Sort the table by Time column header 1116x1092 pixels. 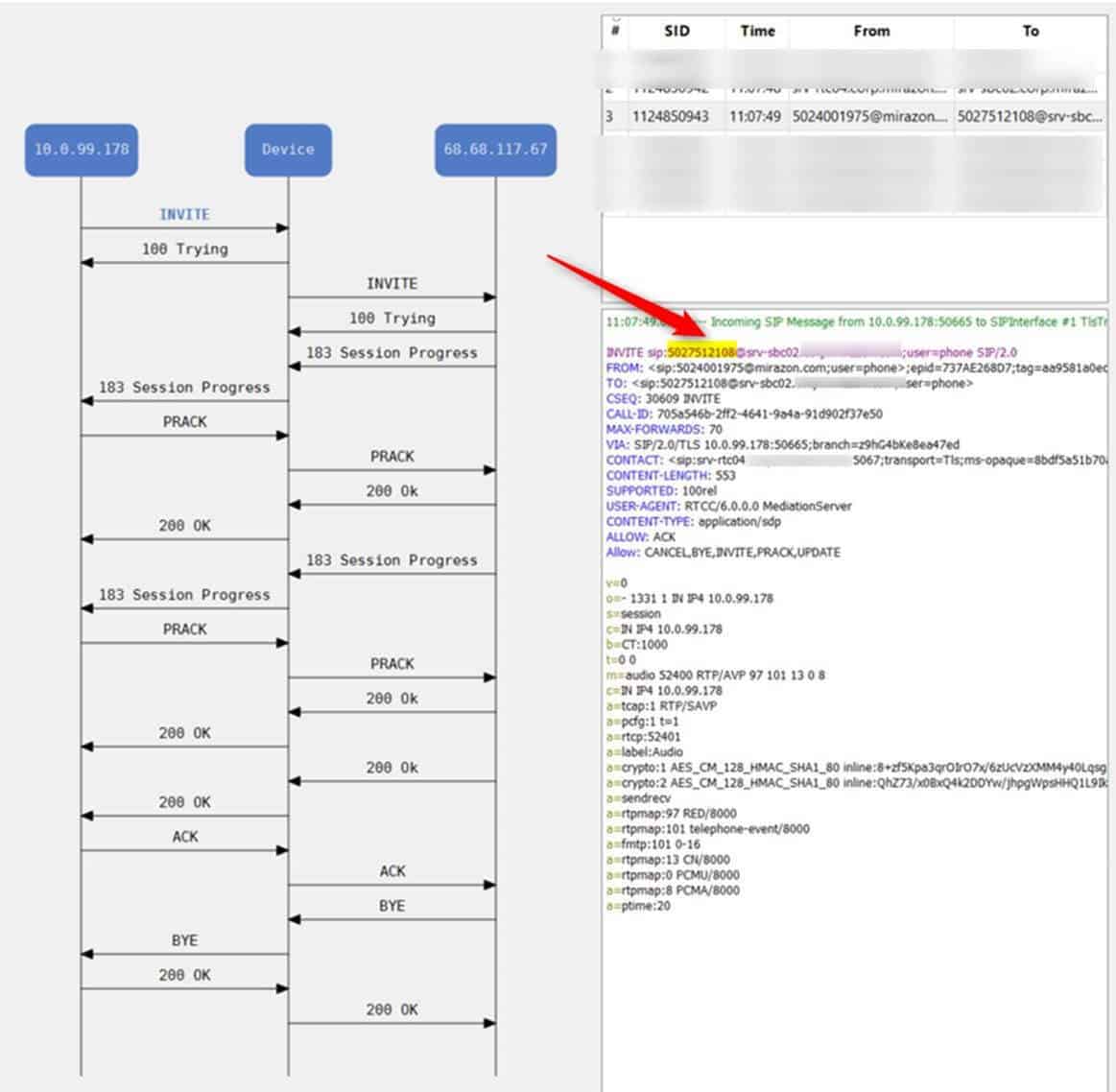coord(757,32)
